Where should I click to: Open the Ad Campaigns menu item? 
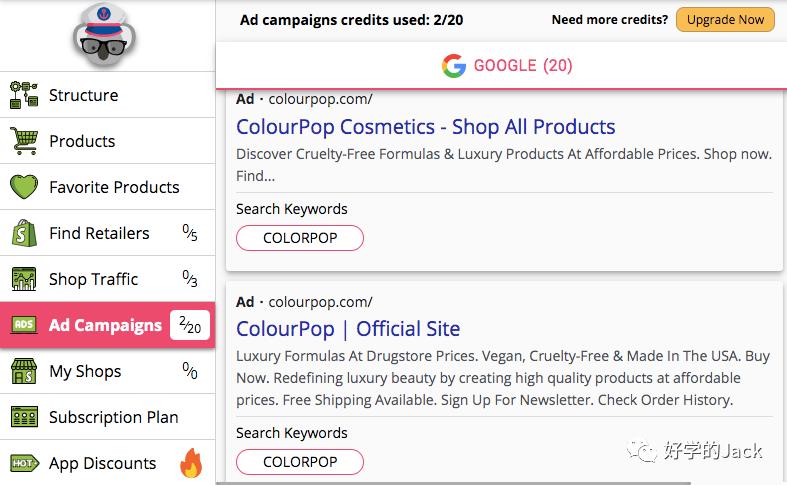coord(105,325)
